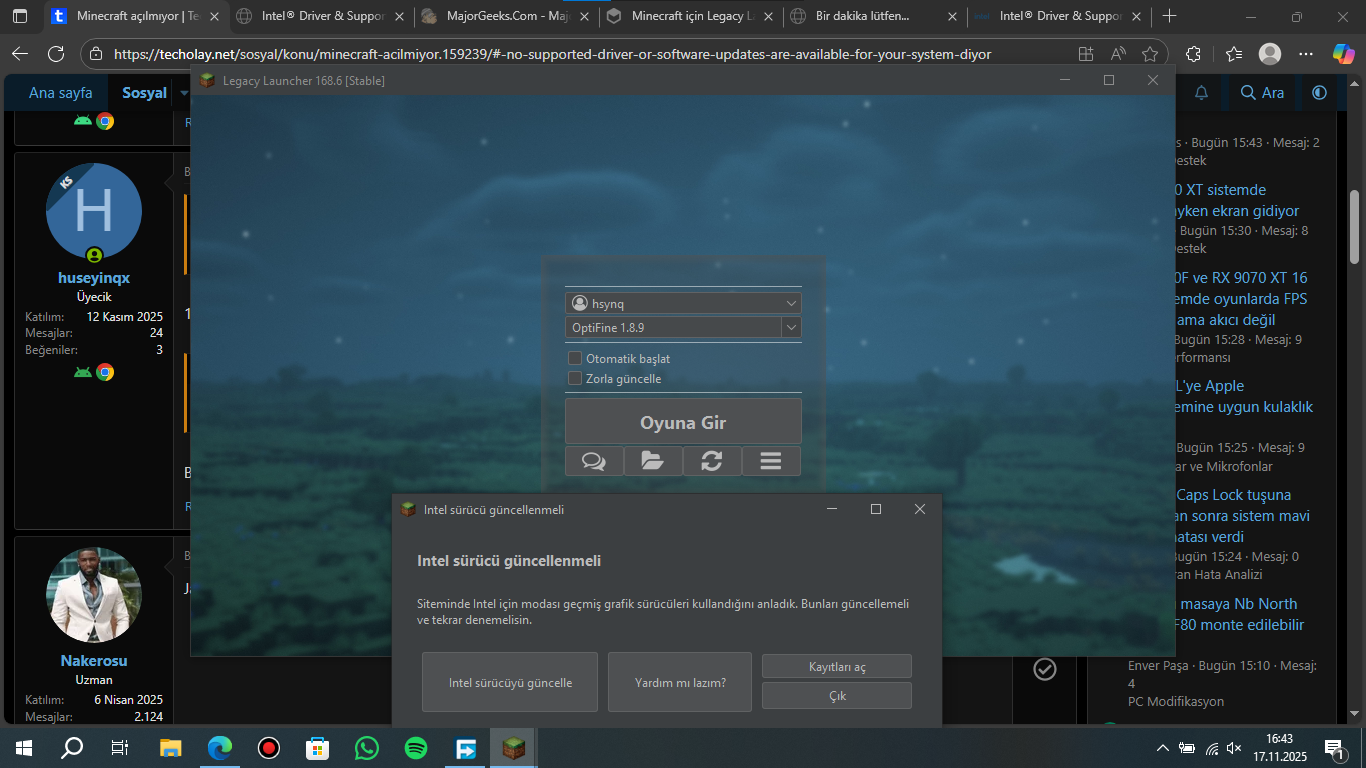The image size is (1366, 768).
Task: Open a new browser tab with plus
Action: [x=1170, y=16]
